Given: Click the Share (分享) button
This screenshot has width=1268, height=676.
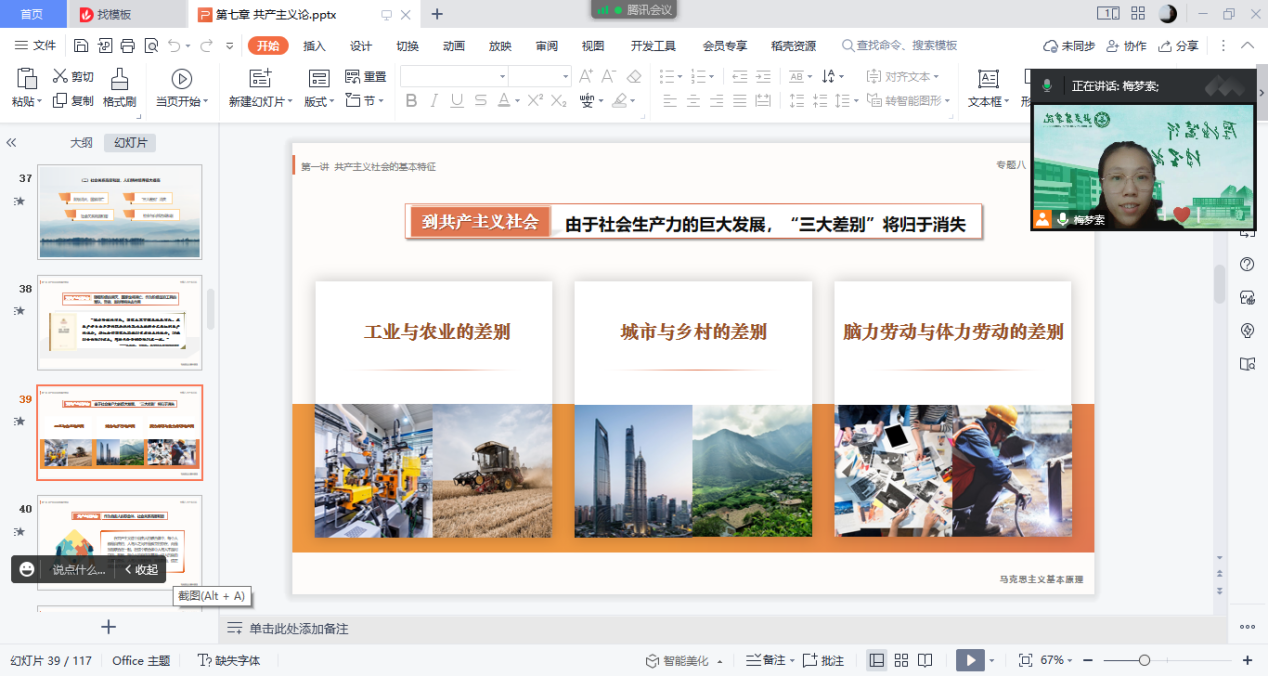Looking at the screenshot, I should [1178, 46].
